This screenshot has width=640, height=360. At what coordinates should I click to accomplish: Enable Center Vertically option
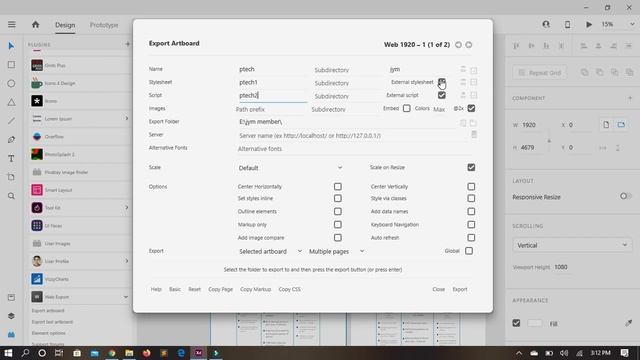471,187
